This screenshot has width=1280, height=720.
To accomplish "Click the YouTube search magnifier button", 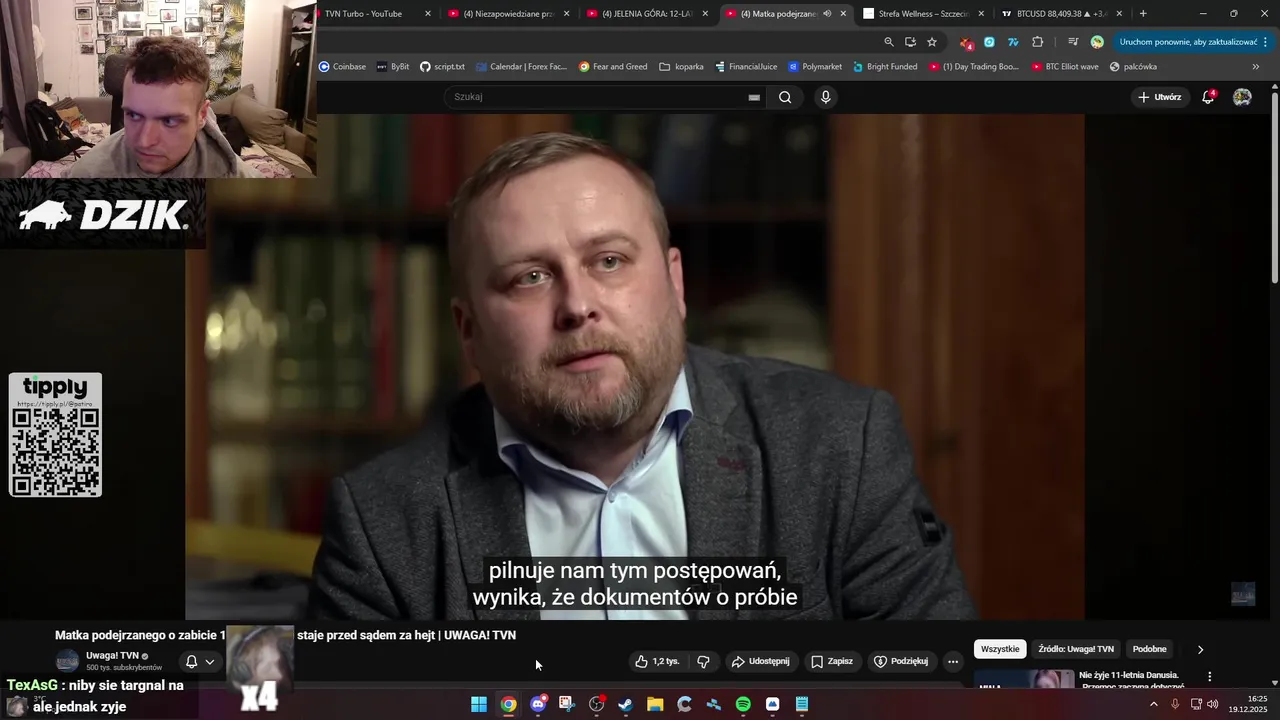I will pyautogui.click(x=785, y=97).
